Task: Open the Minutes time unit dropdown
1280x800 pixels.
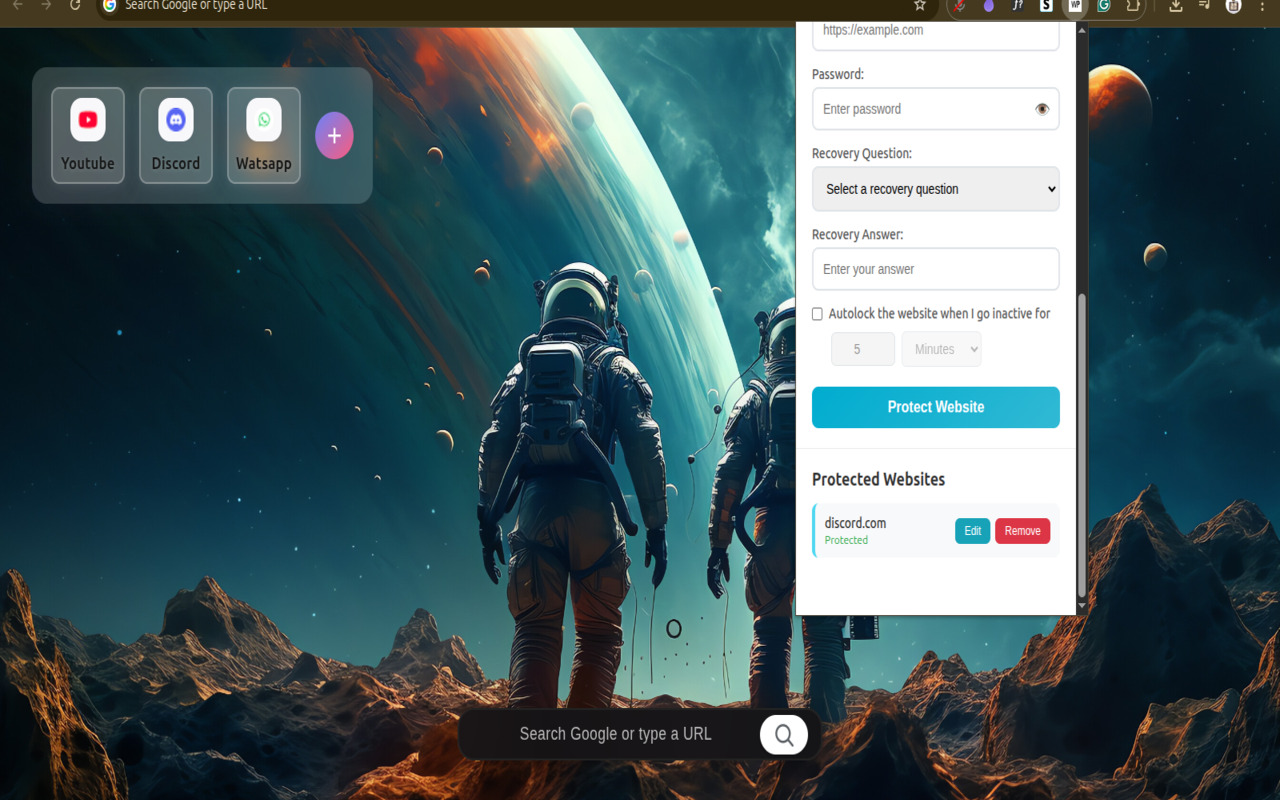Action: [x=941, y=348]
